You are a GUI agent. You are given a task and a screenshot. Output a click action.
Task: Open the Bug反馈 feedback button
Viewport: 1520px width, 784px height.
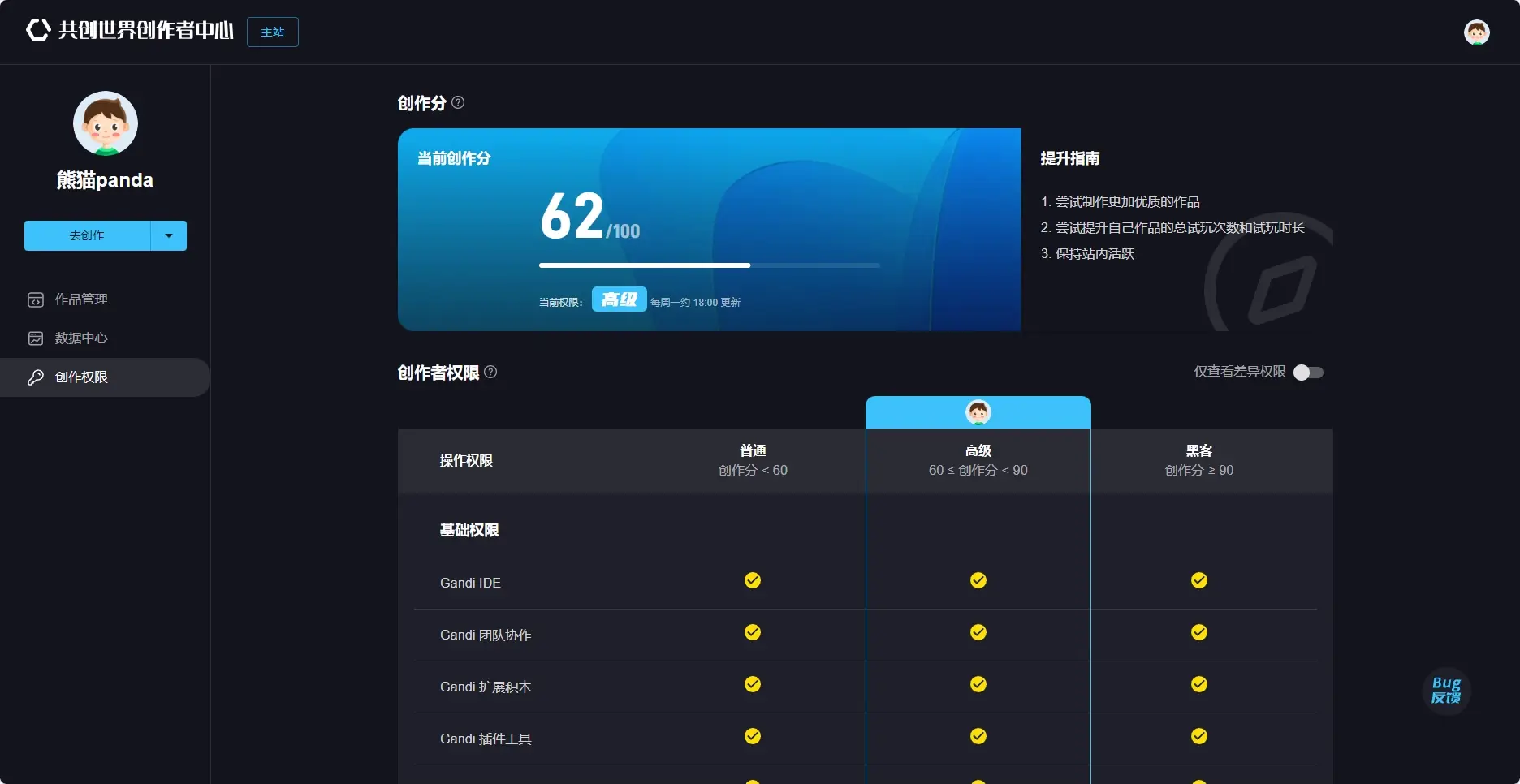(x=1447, y=691)
